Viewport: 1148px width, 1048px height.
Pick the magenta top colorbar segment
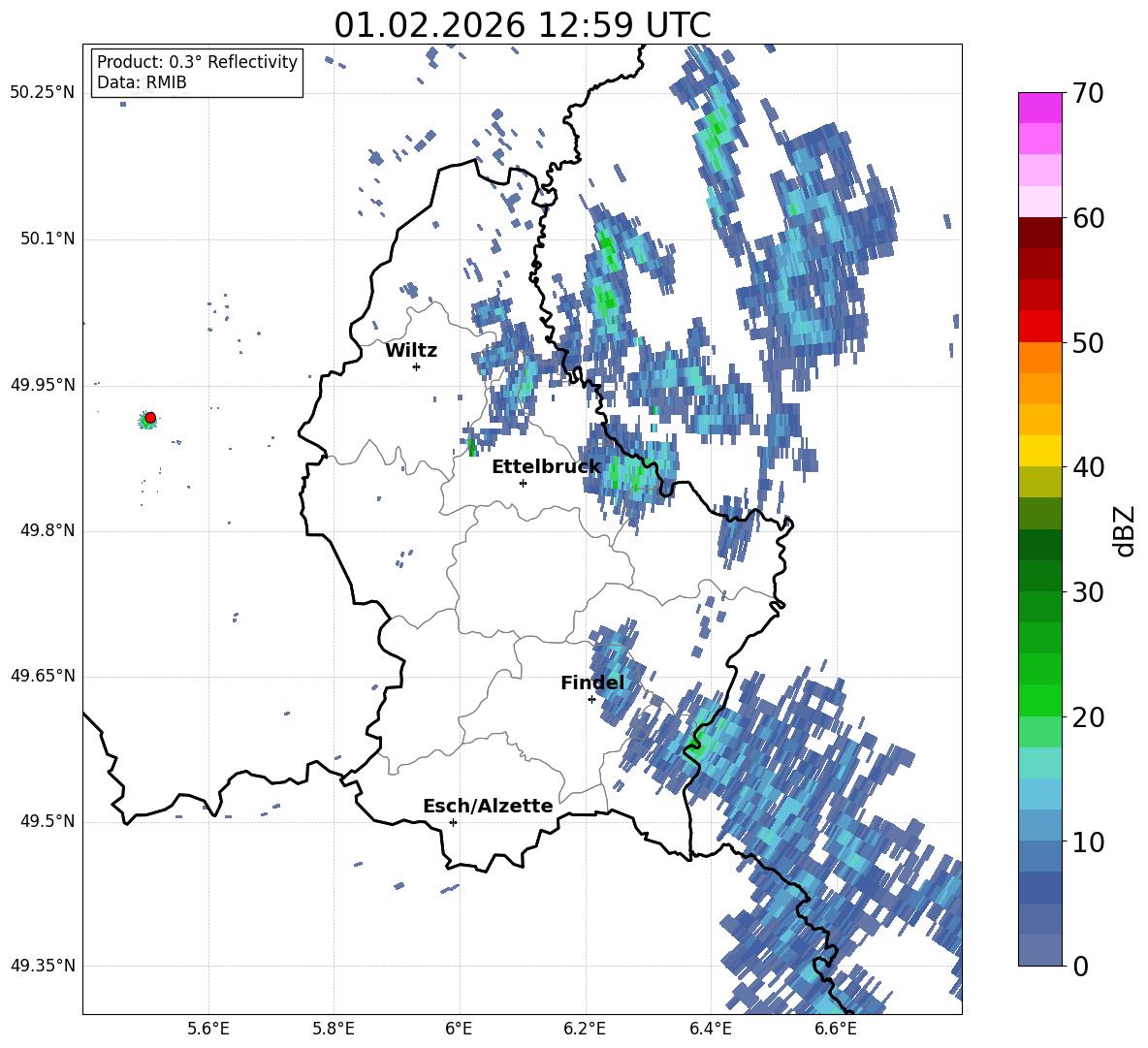1040,108
